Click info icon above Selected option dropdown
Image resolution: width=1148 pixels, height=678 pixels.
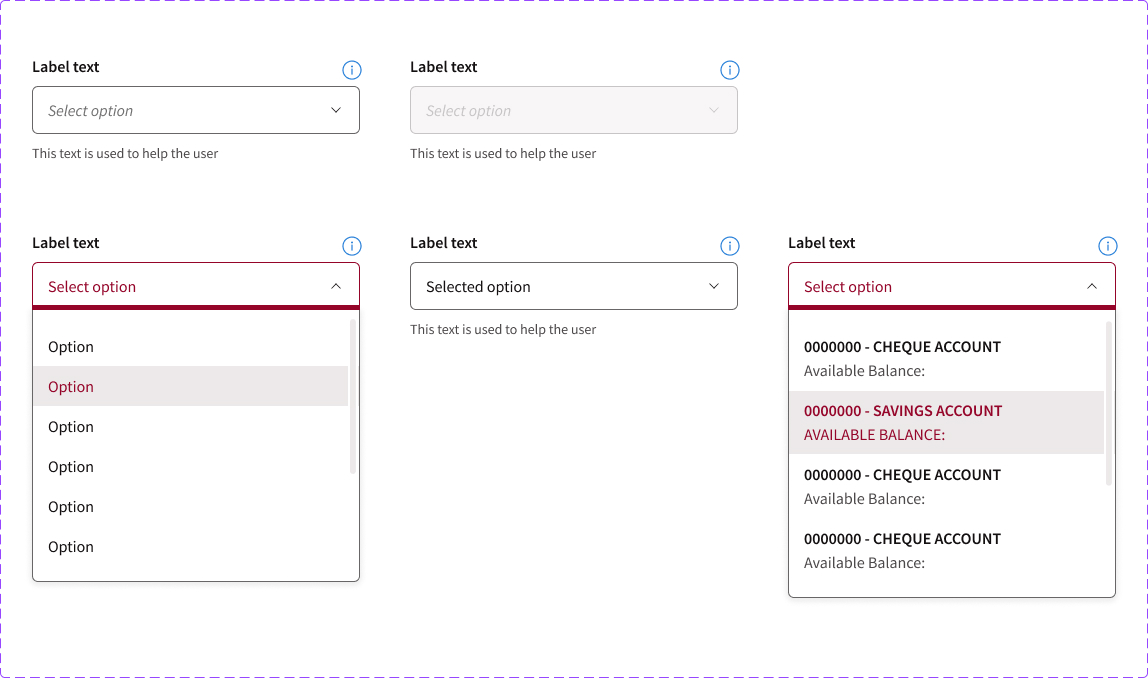pos(730,246)
